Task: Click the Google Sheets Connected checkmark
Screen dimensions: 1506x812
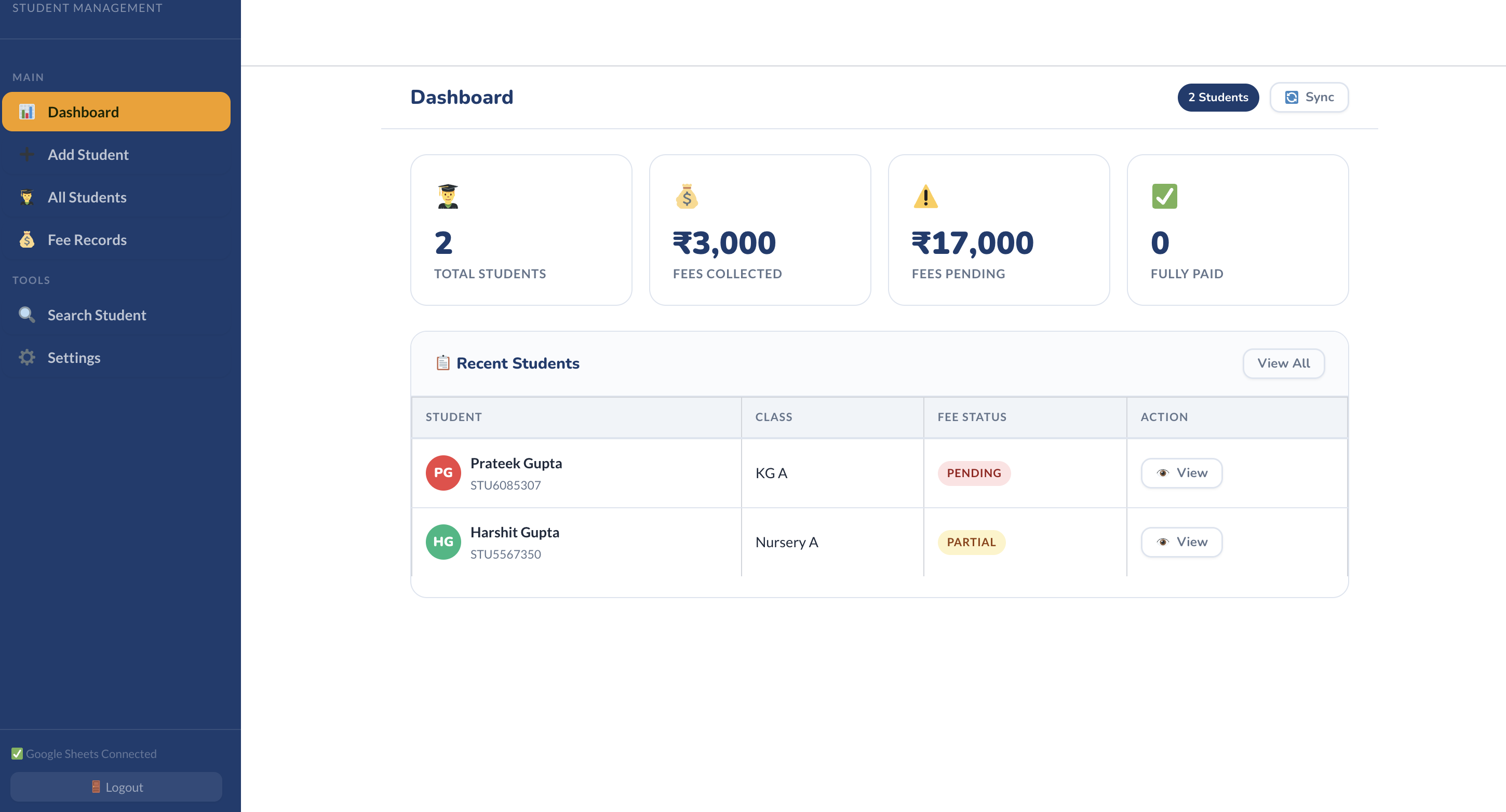Action: pyautogui.click(x=17, y=753)
